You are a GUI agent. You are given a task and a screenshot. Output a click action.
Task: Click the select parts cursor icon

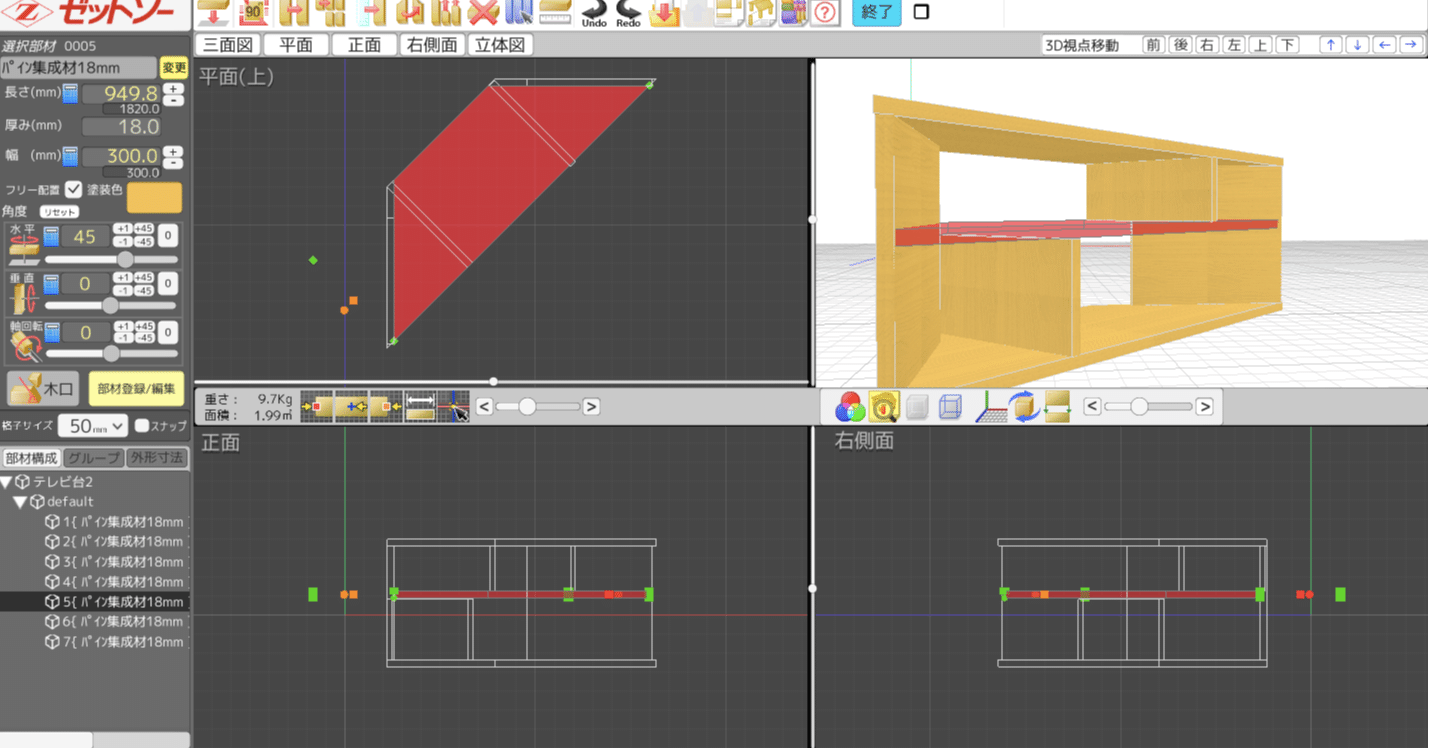point(519,13)
